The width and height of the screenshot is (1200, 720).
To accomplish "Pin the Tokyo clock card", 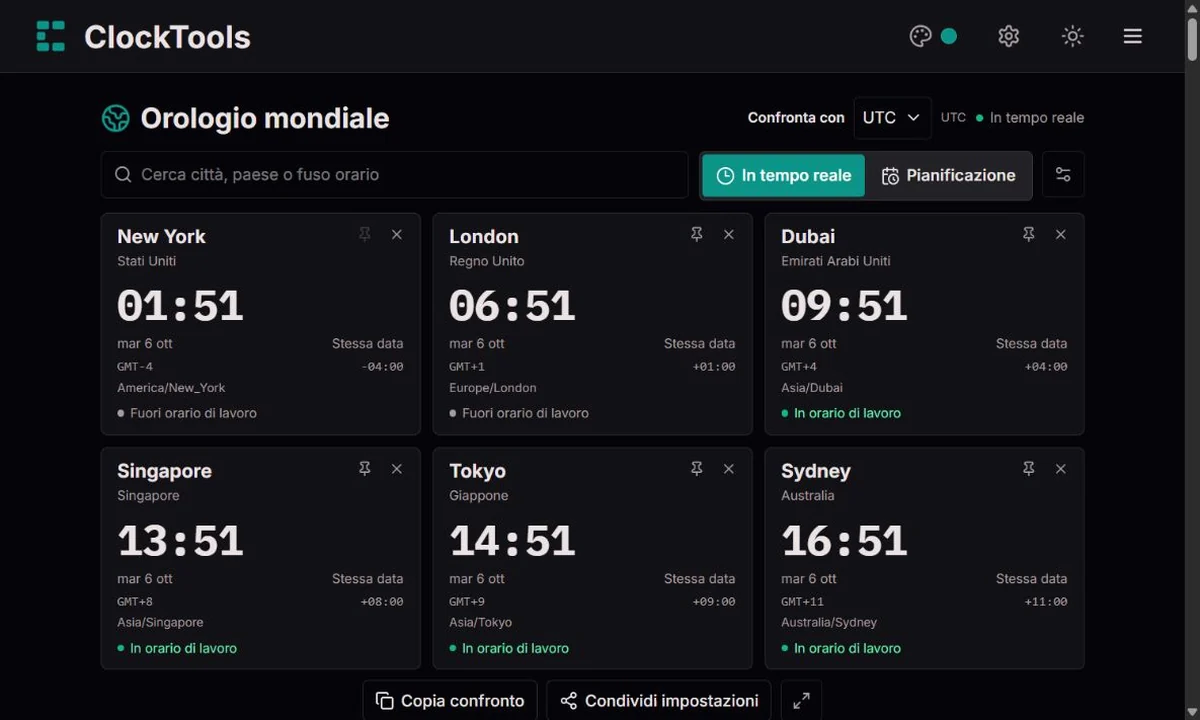I will [x=697, y=469].
